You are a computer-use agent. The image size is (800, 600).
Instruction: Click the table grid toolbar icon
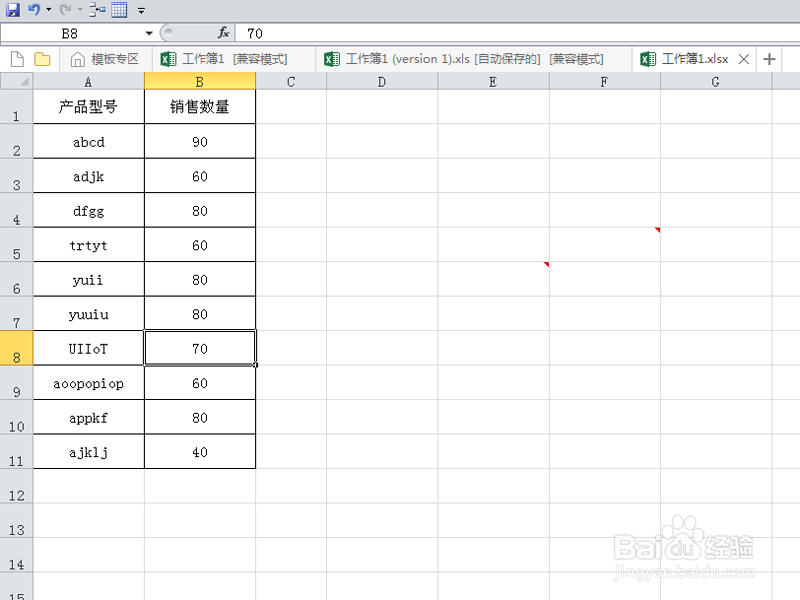coord(119,10)
